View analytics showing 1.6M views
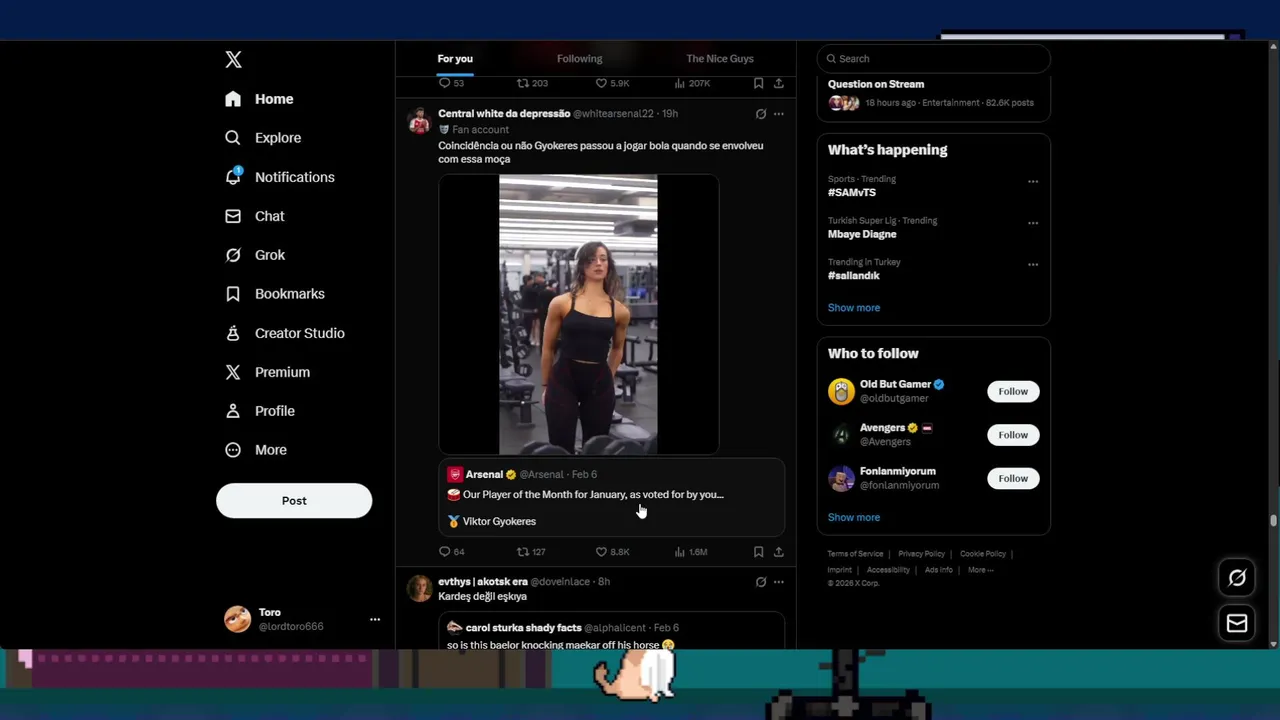Viewport: 1280px width, 720px height. point(691,552)
